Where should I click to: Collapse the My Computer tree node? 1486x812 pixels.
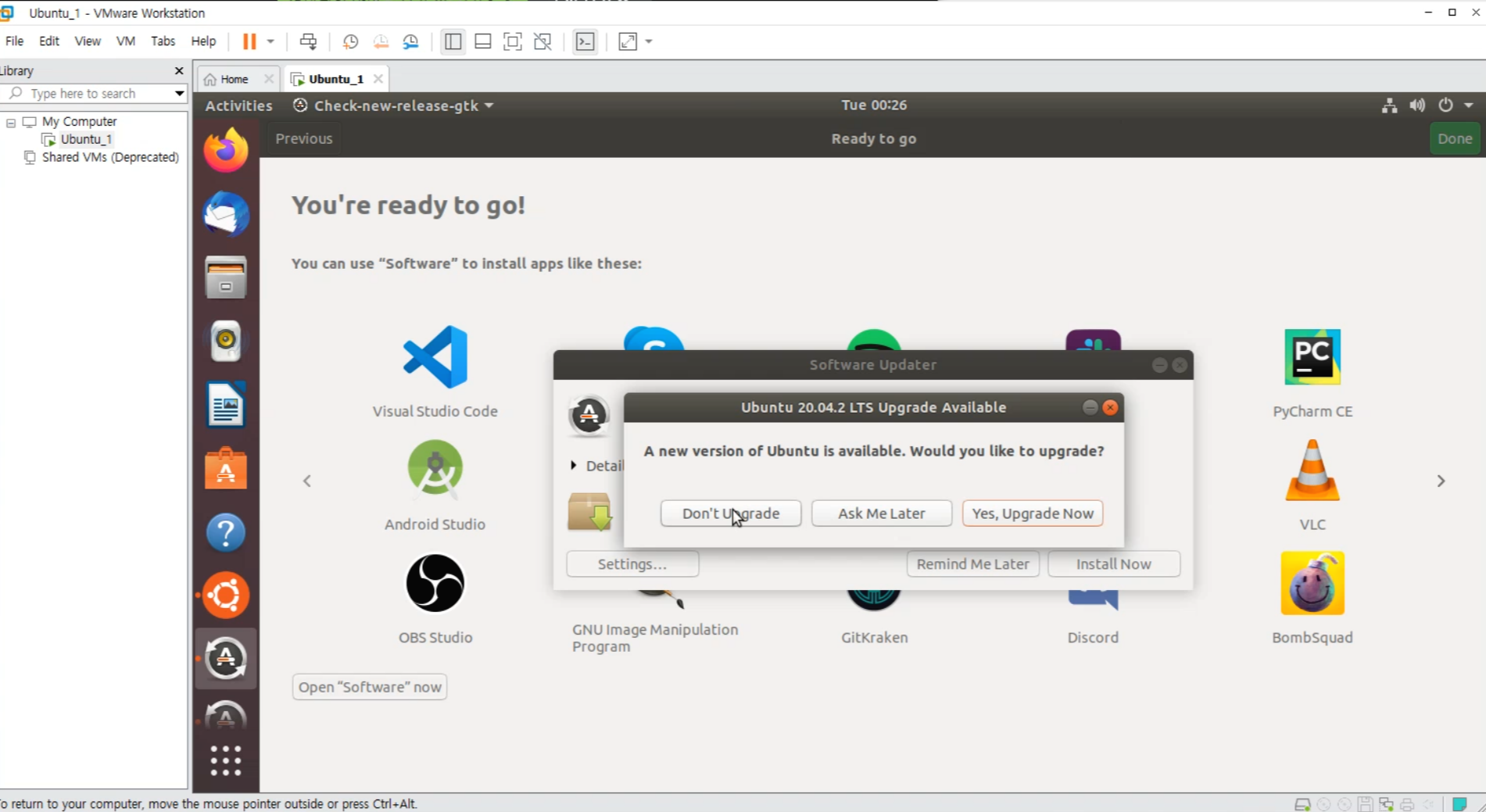tap(11, 122)
